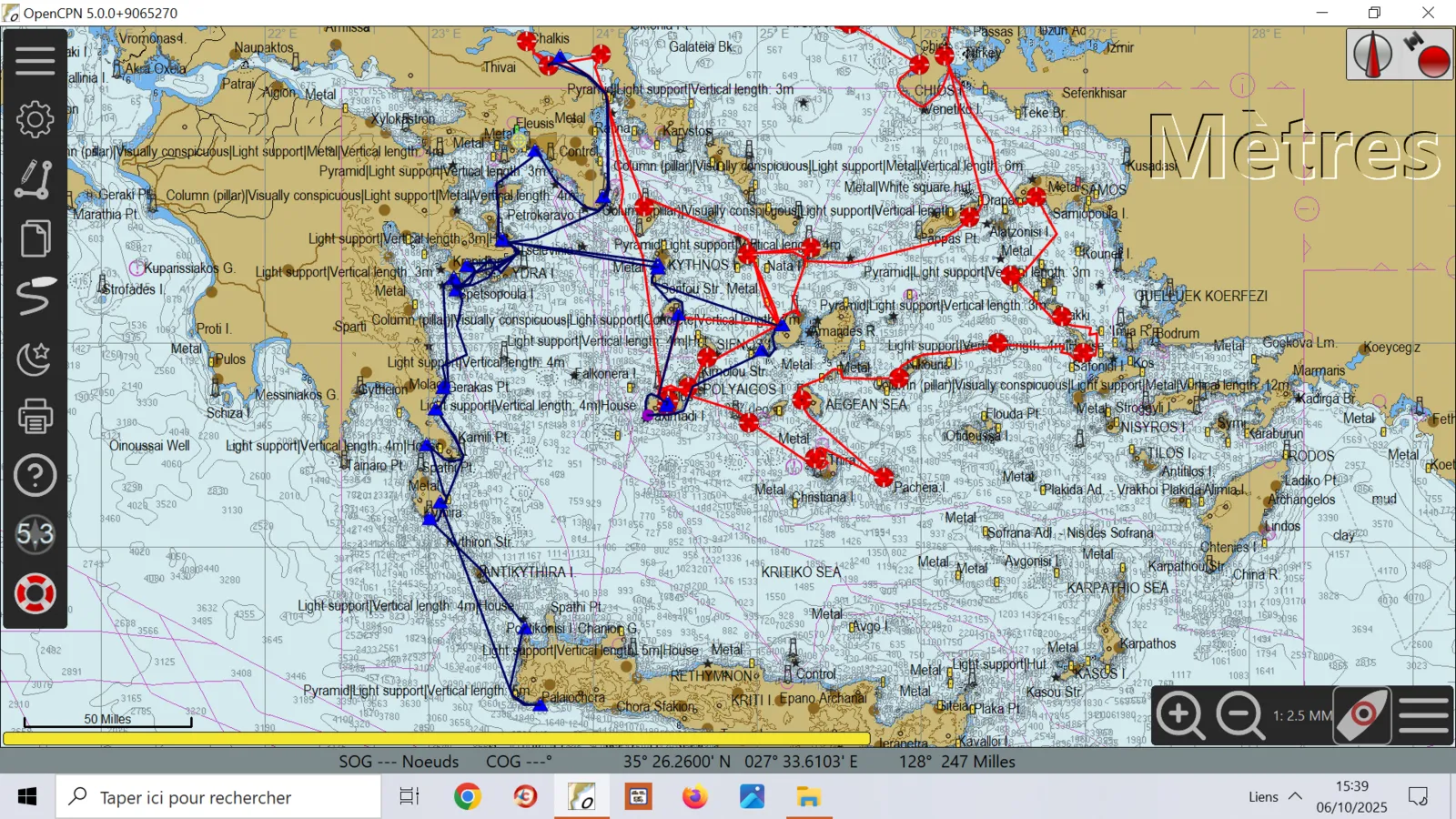Collapse the left toolbar hamburger menu
The image size is (1456, 819).
coord(35,60)
